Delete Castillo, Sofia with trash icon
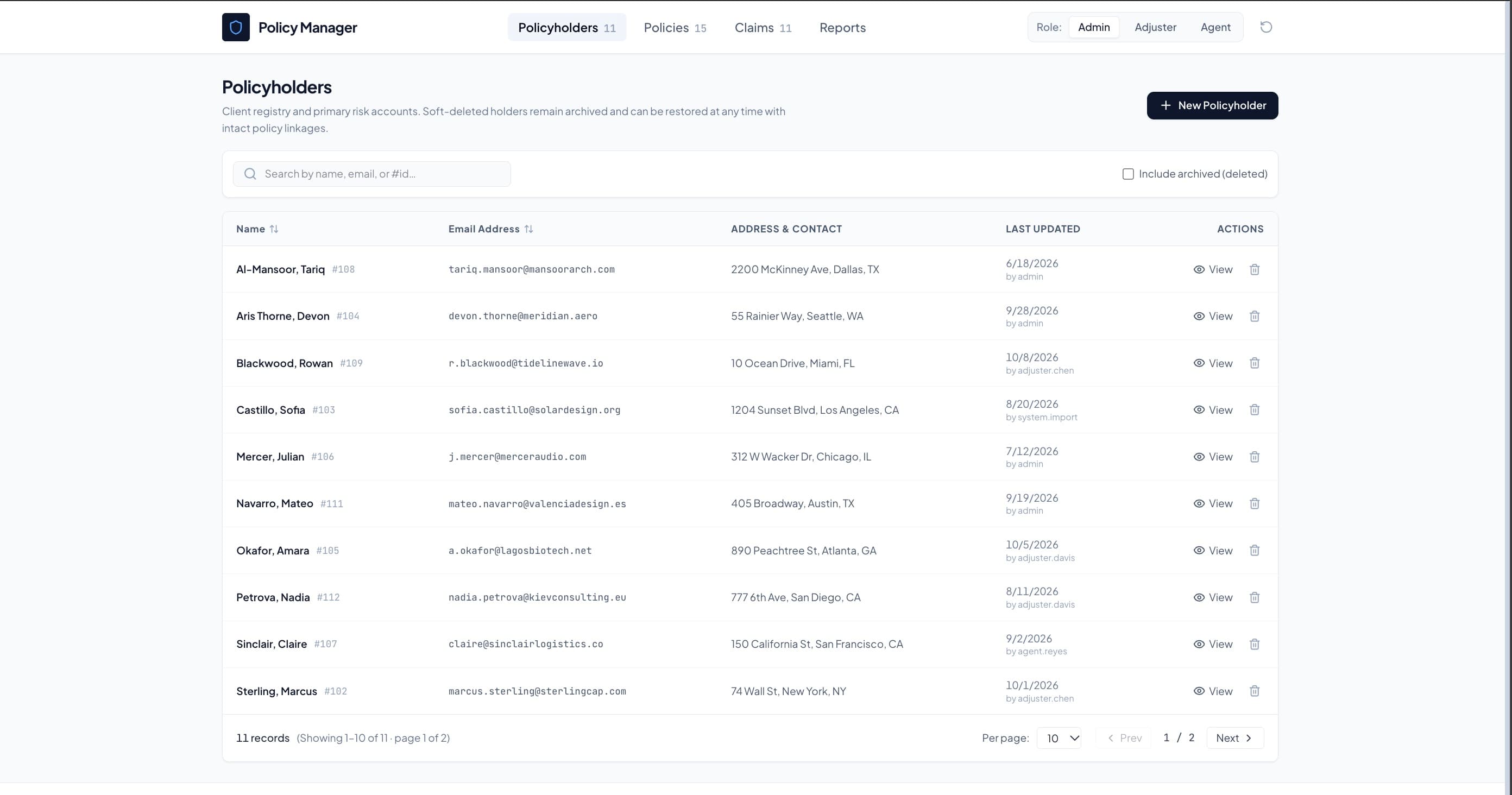This screenshot has width=1512, height=795. tap(1255, 409)
